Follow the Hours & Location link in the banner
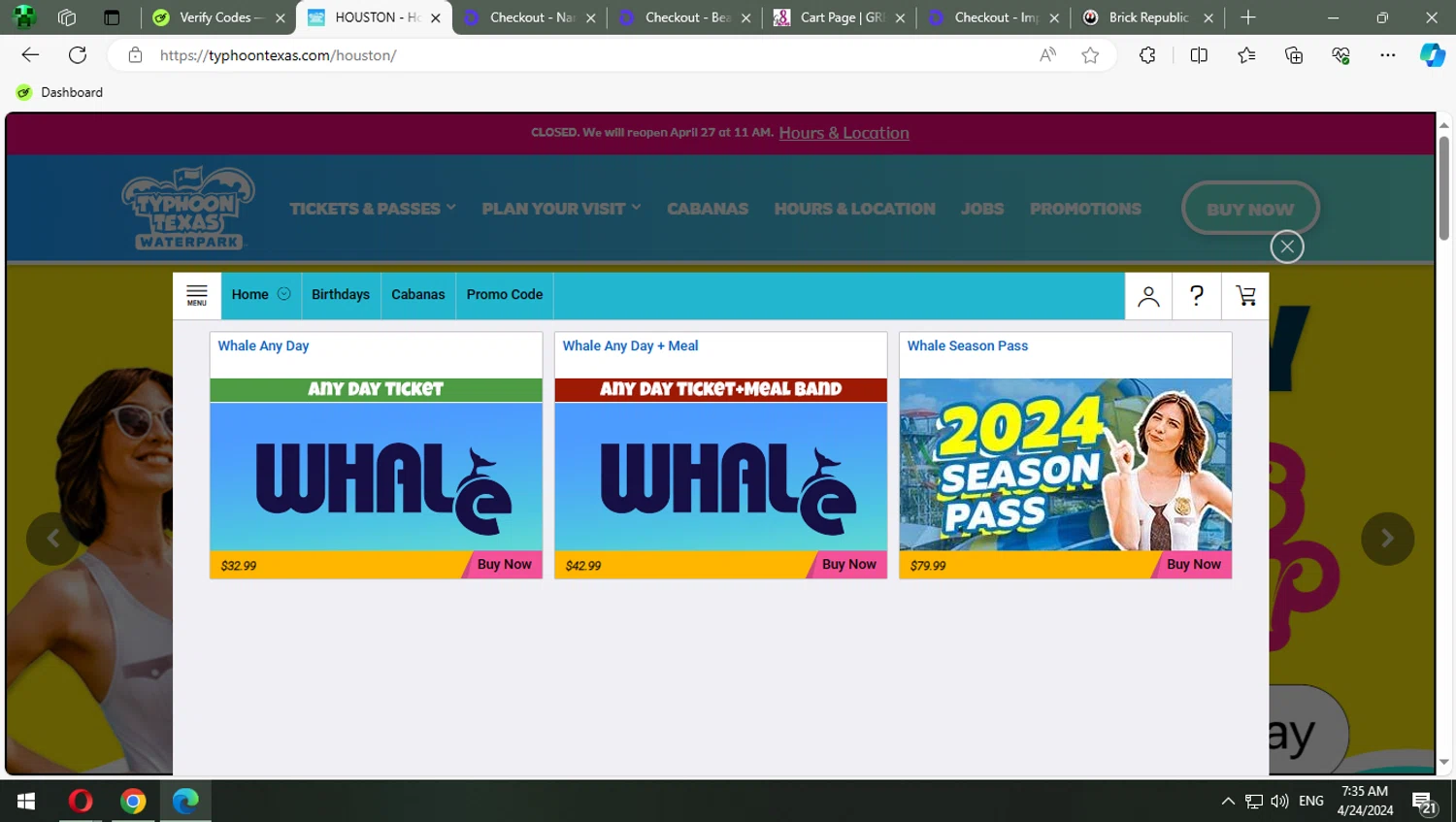 [844, 133]
